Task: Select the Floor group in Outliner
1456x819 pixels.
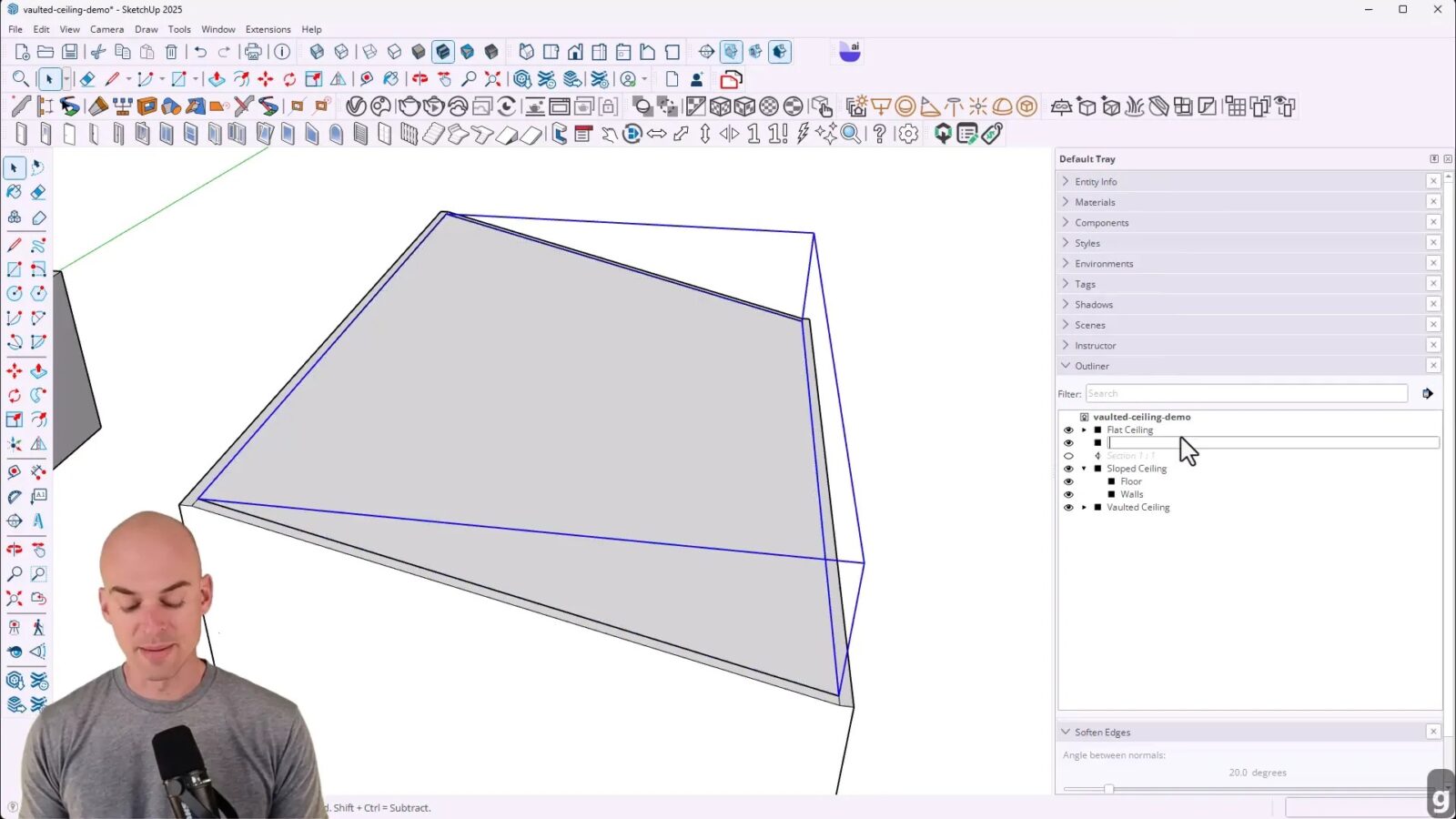Action: coord(1131,481)
